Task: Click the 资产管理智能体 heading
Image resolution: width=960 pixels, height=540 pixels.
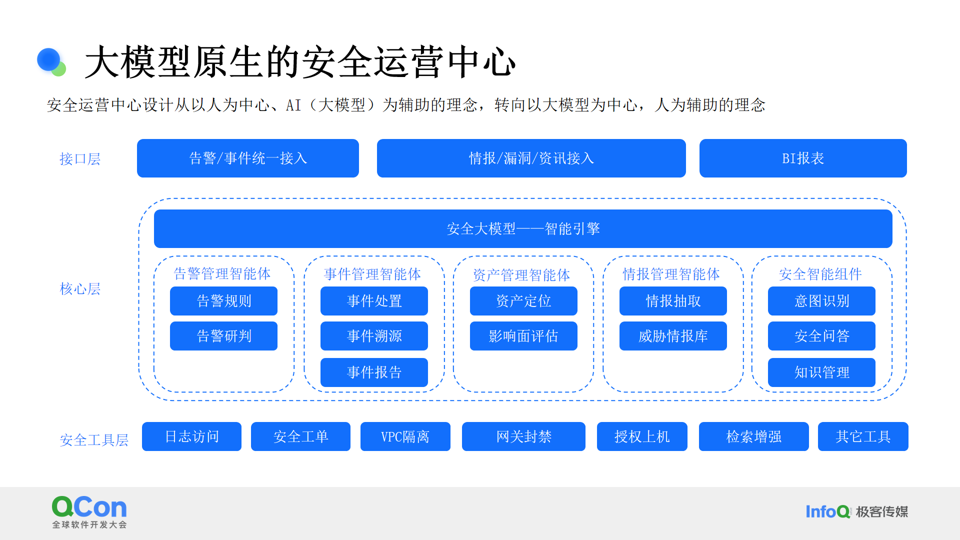Action: [x=522, y=275]
